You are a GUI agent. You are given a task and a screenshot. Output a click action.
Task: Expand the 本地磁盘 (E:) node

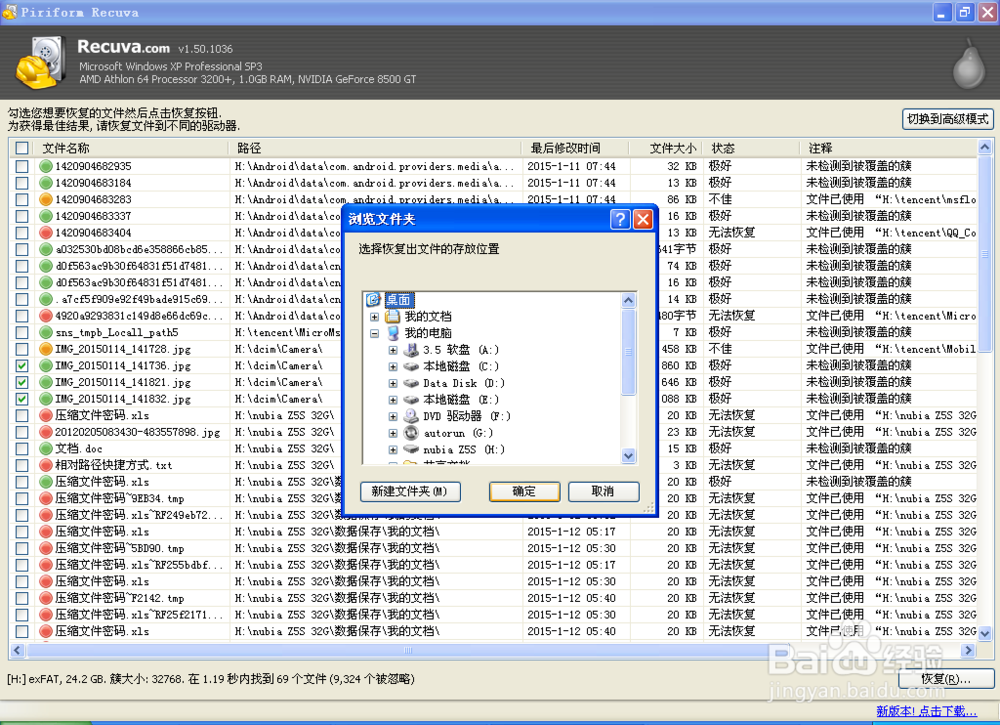click(393, 400)
